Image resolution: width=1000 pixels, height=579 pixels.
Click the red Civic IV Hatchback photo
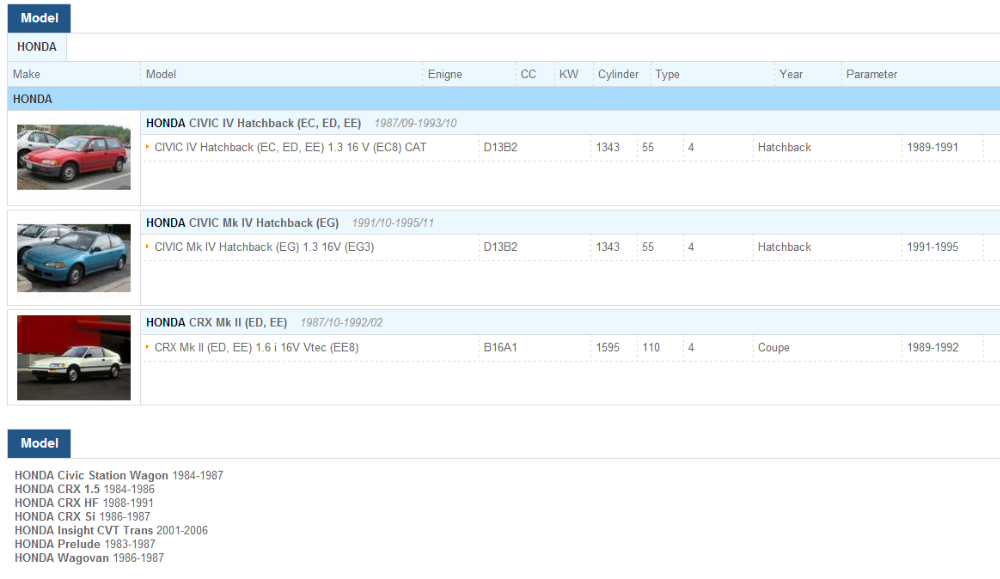point(73,157)
